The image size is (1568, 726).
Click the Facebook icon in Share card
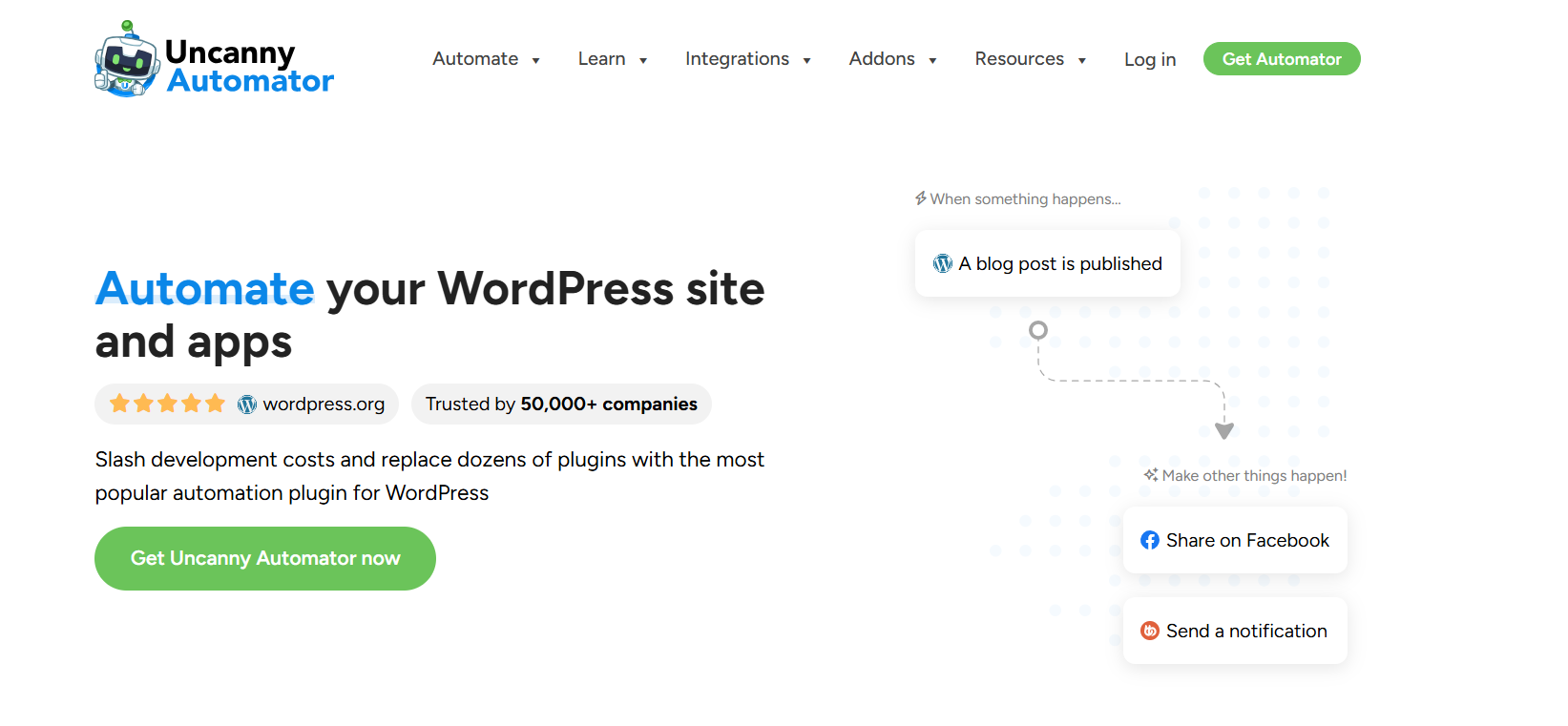(x=1150, y=541)
